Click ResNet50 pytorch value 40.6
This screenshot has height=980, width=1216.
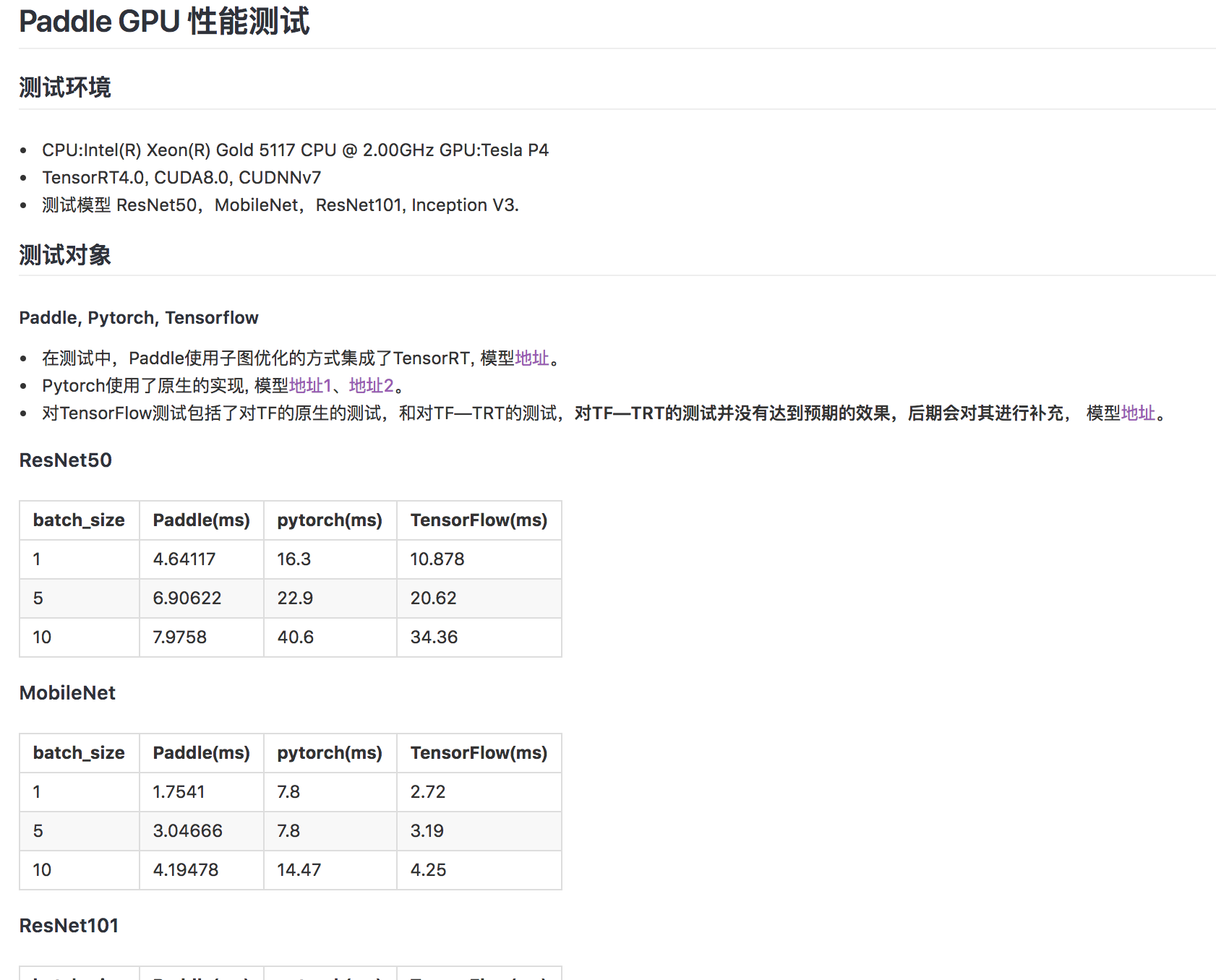point(296,637)
